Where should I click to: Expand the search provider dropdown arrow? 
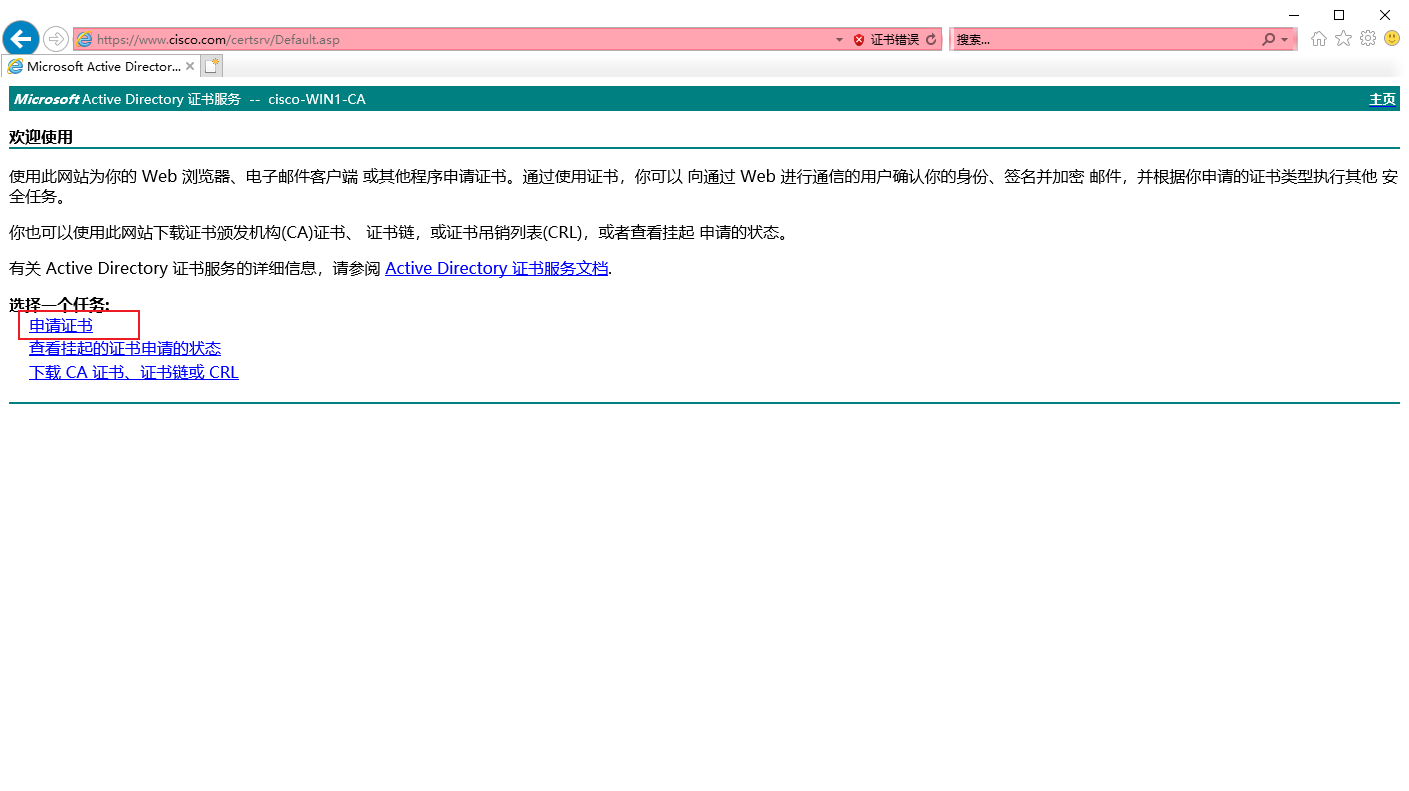pos(1285,40)
